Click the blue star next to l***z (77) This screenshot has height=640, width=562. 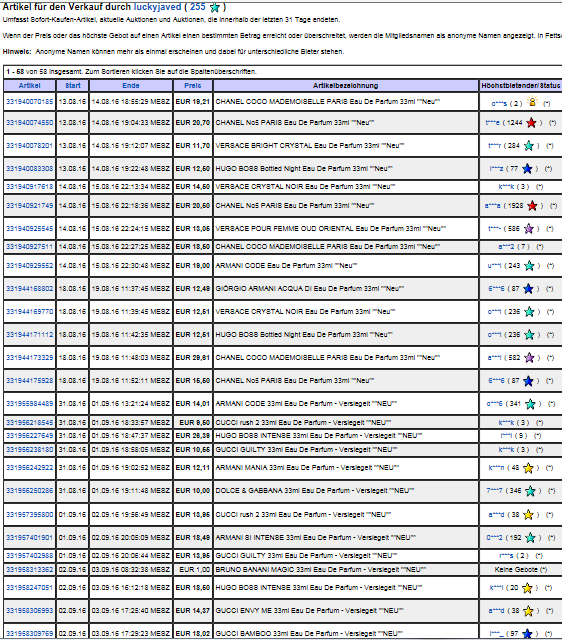(x=527, y=169)
